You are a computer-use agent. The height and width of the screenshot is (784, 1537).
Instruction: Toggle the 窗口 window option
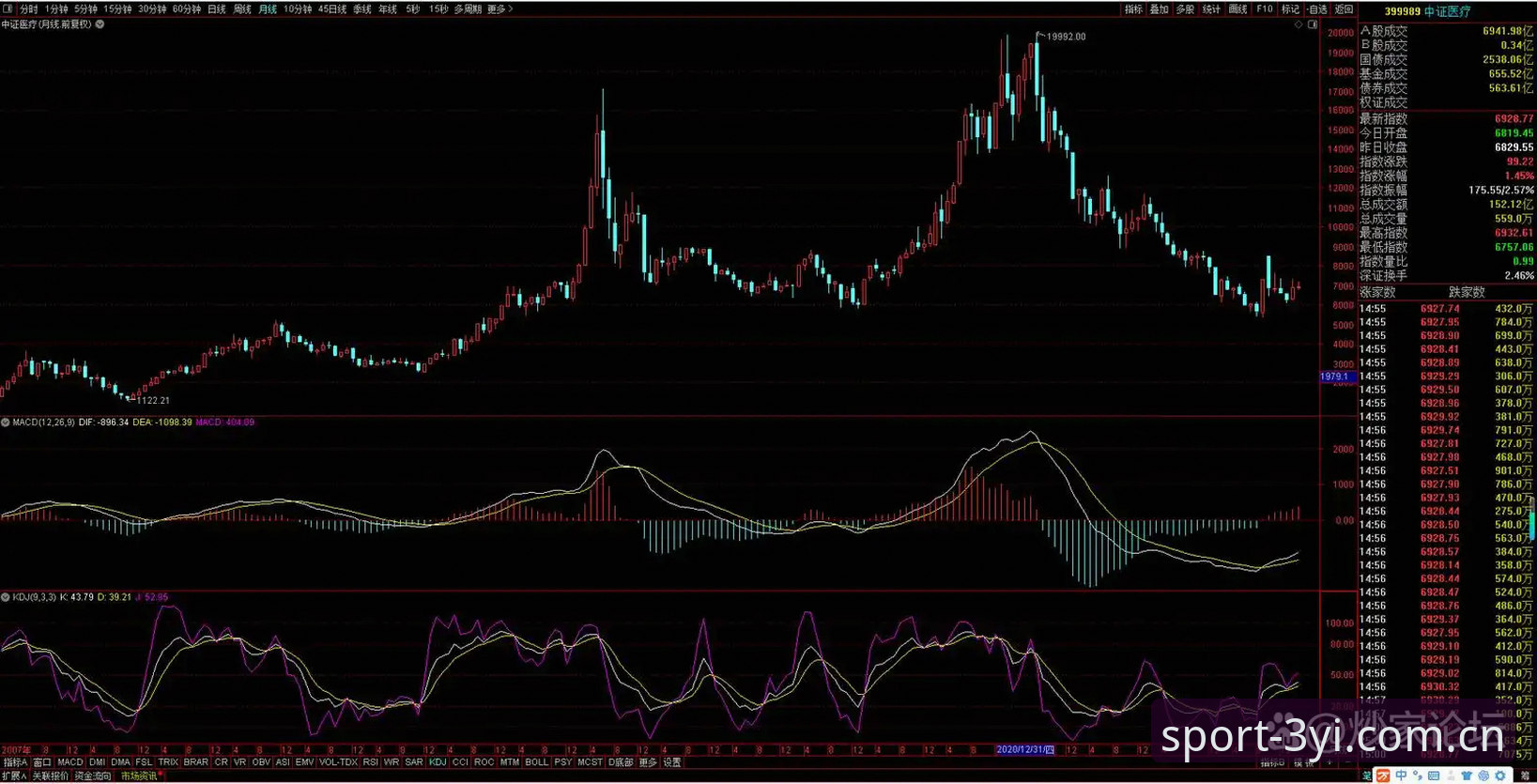(x=42, y=762)
